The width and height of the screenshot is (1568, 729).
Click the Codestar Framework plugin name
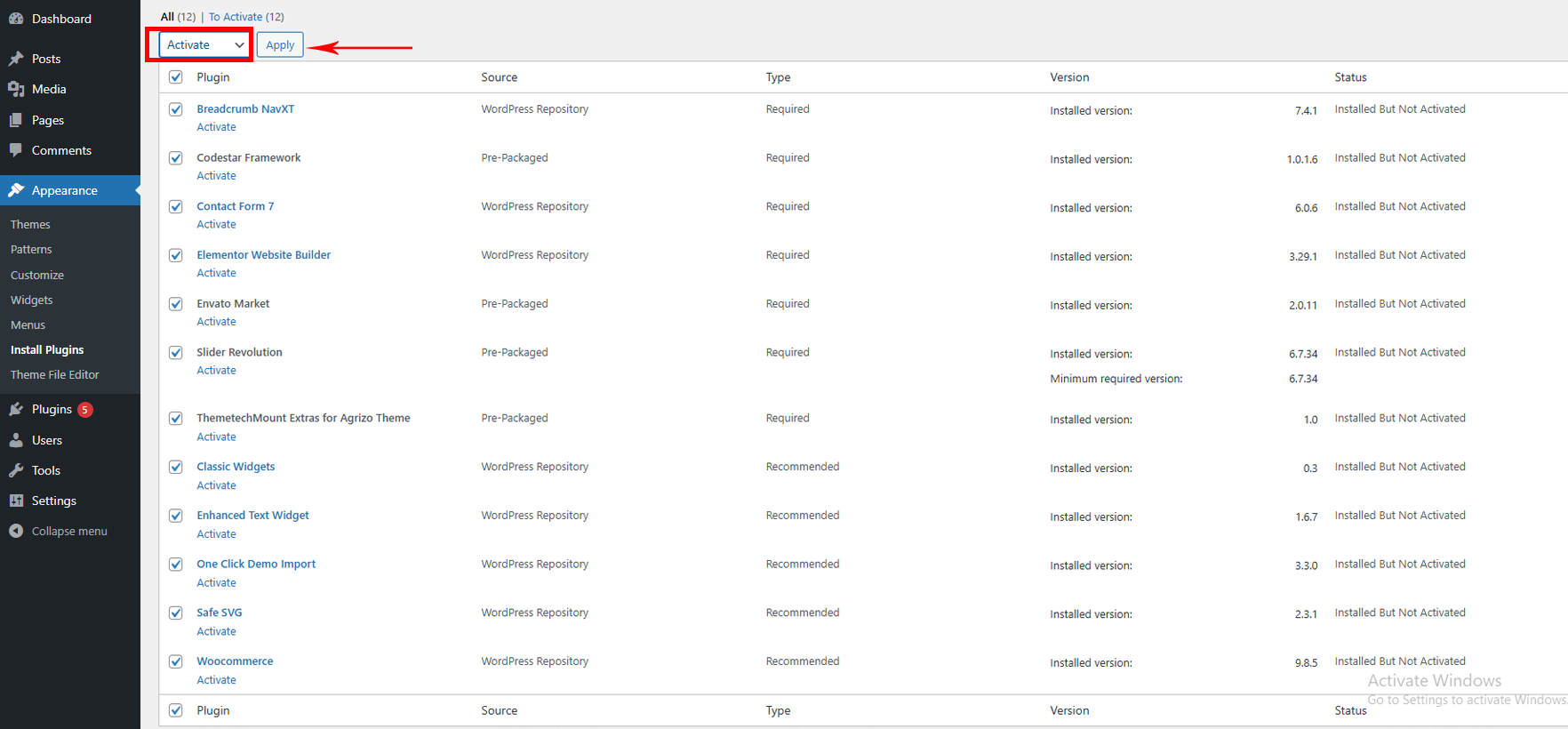249,157
